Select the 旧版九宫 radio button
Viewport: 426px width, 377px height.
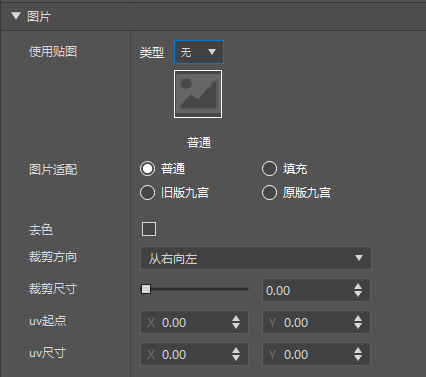click(147, 193)
